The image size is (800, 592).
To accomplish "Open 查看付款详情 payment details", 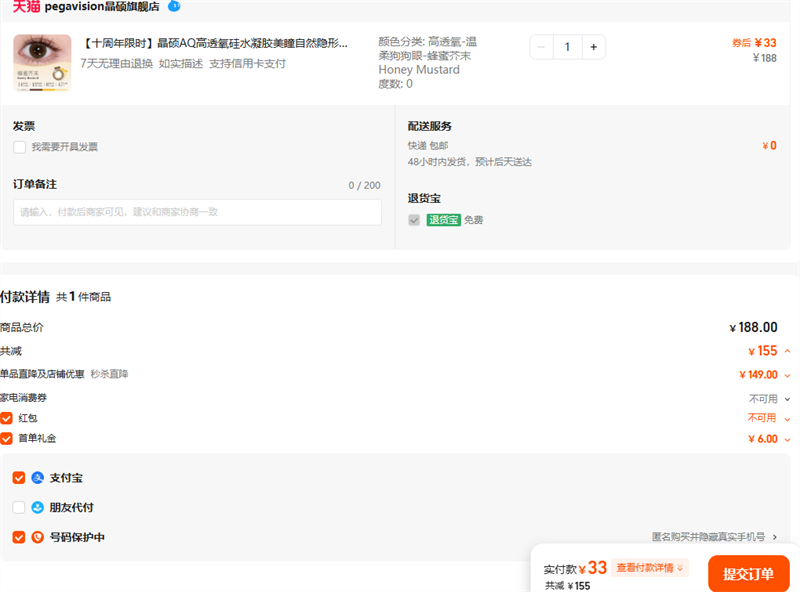I will click(x=650, y=568).
